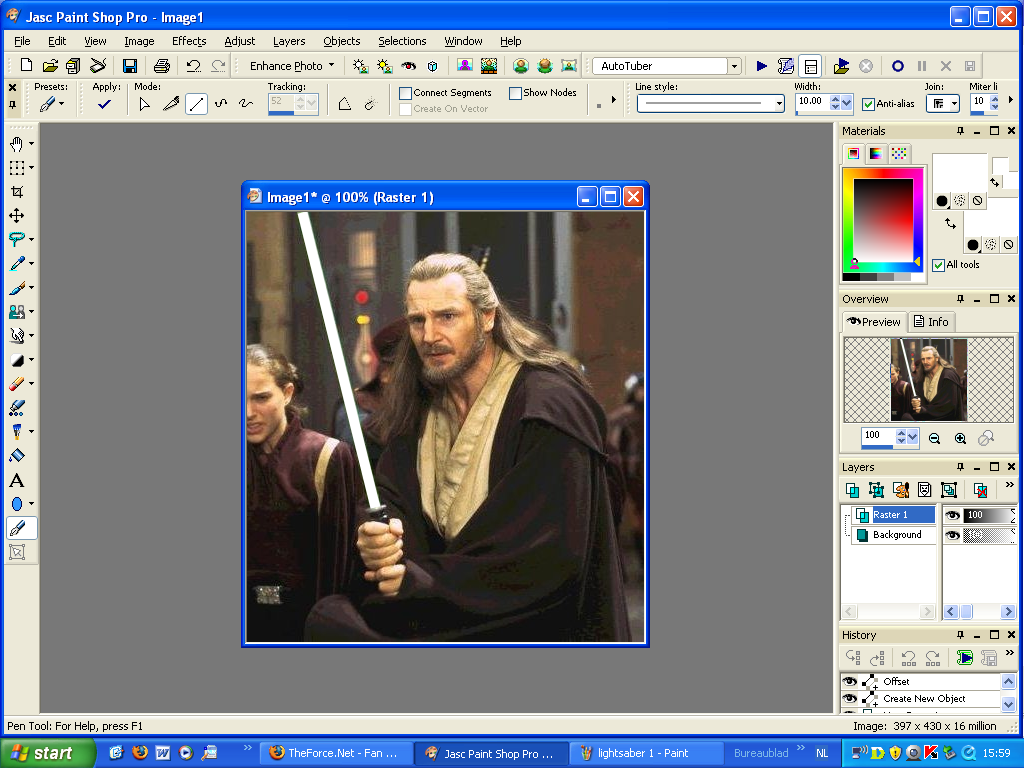Select the Crop tool
1024x768 pixels.
coord(18,190)
